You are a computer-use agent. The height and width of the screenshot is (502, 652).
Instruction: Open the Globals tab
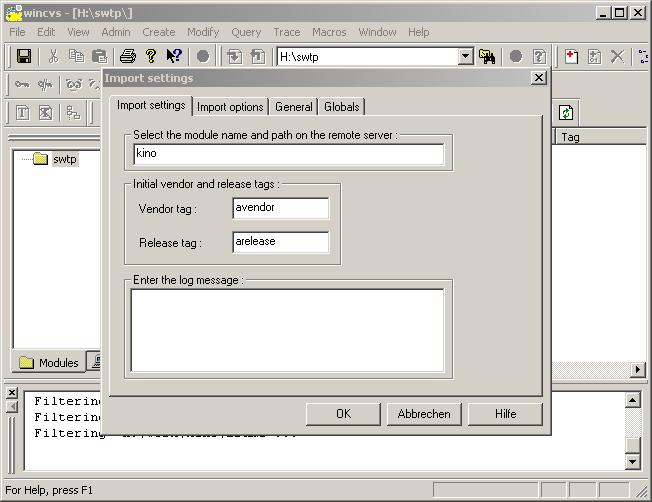[x=342, y=107]
